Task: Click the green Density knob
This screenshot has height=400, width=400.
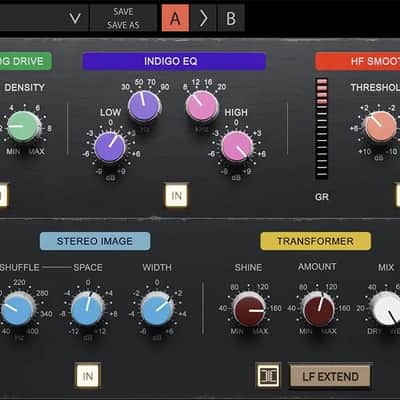Action: 23,127
